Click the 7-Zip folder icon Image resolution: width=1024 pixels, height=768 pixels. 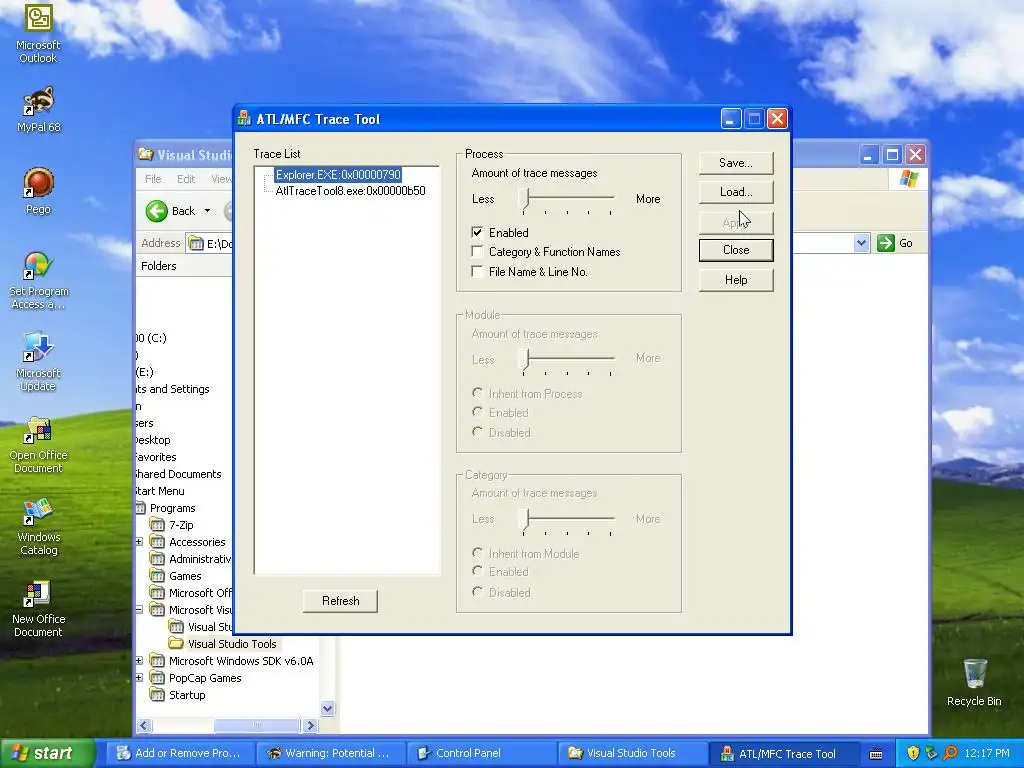point(157,524)
